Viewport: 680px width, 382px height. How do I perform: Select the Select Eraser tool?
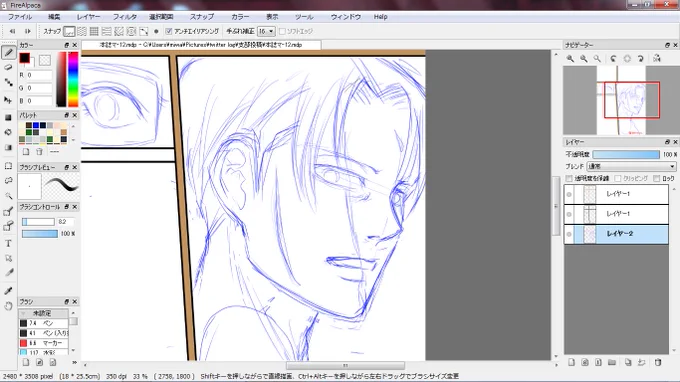point(8,226)
